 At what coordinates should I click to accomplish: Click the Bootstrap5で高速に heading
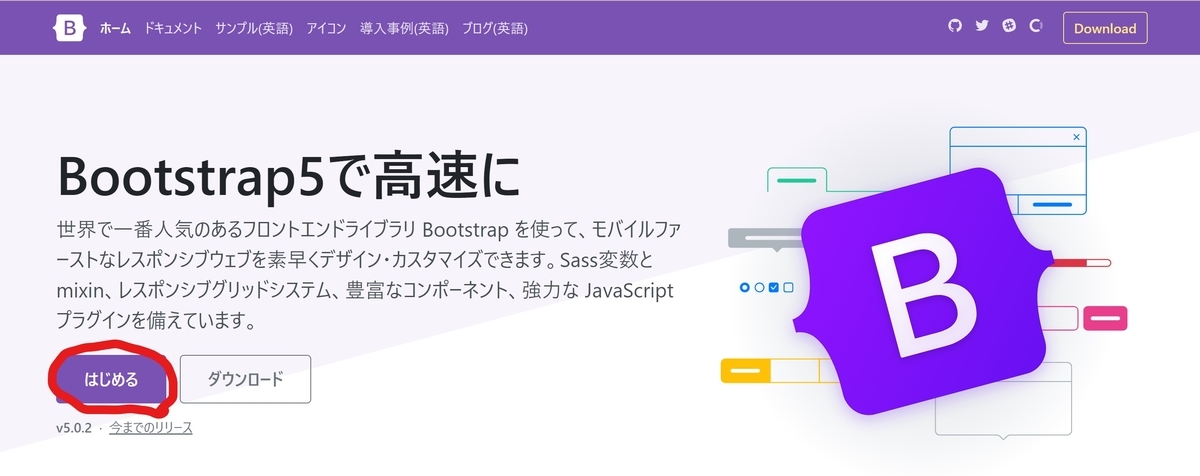point(291,178)
